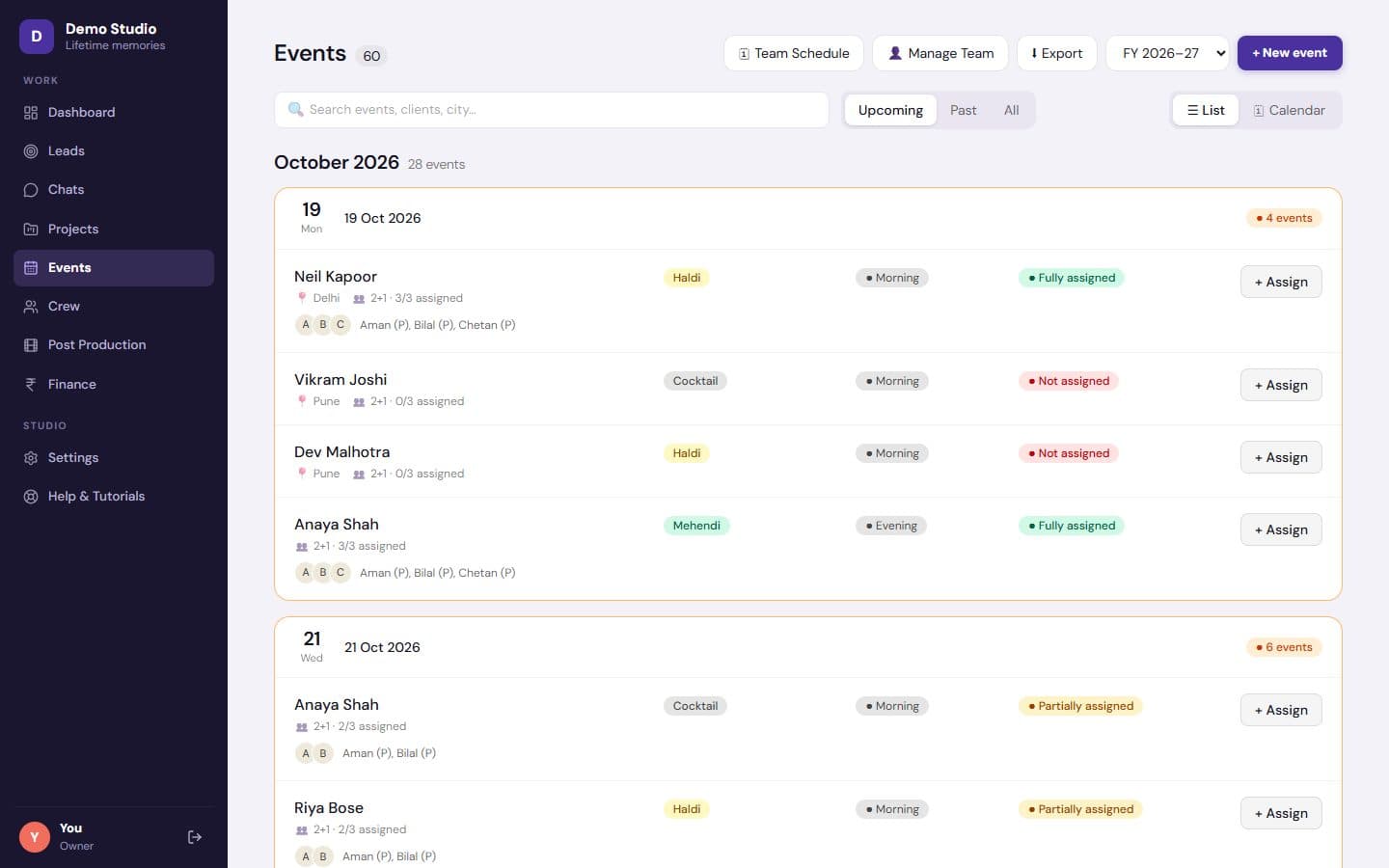Image resolution: width=1389 pixels, height=868 pixels.
Task: Select the All events tab
Action: pyautogui.click(x=1011, y=110)
